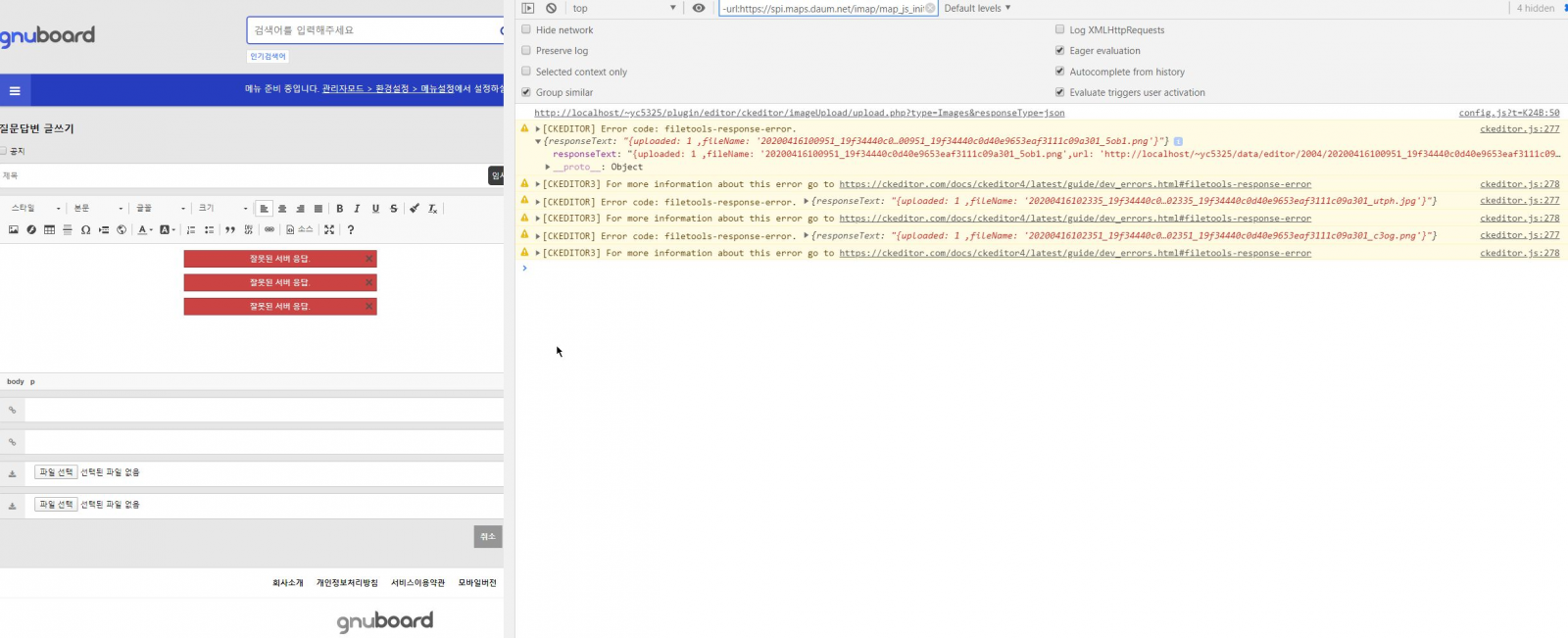This screenshot has height=638, width=1568.
Task: Align text right in the editor toolbar
Action: [300, 209]
